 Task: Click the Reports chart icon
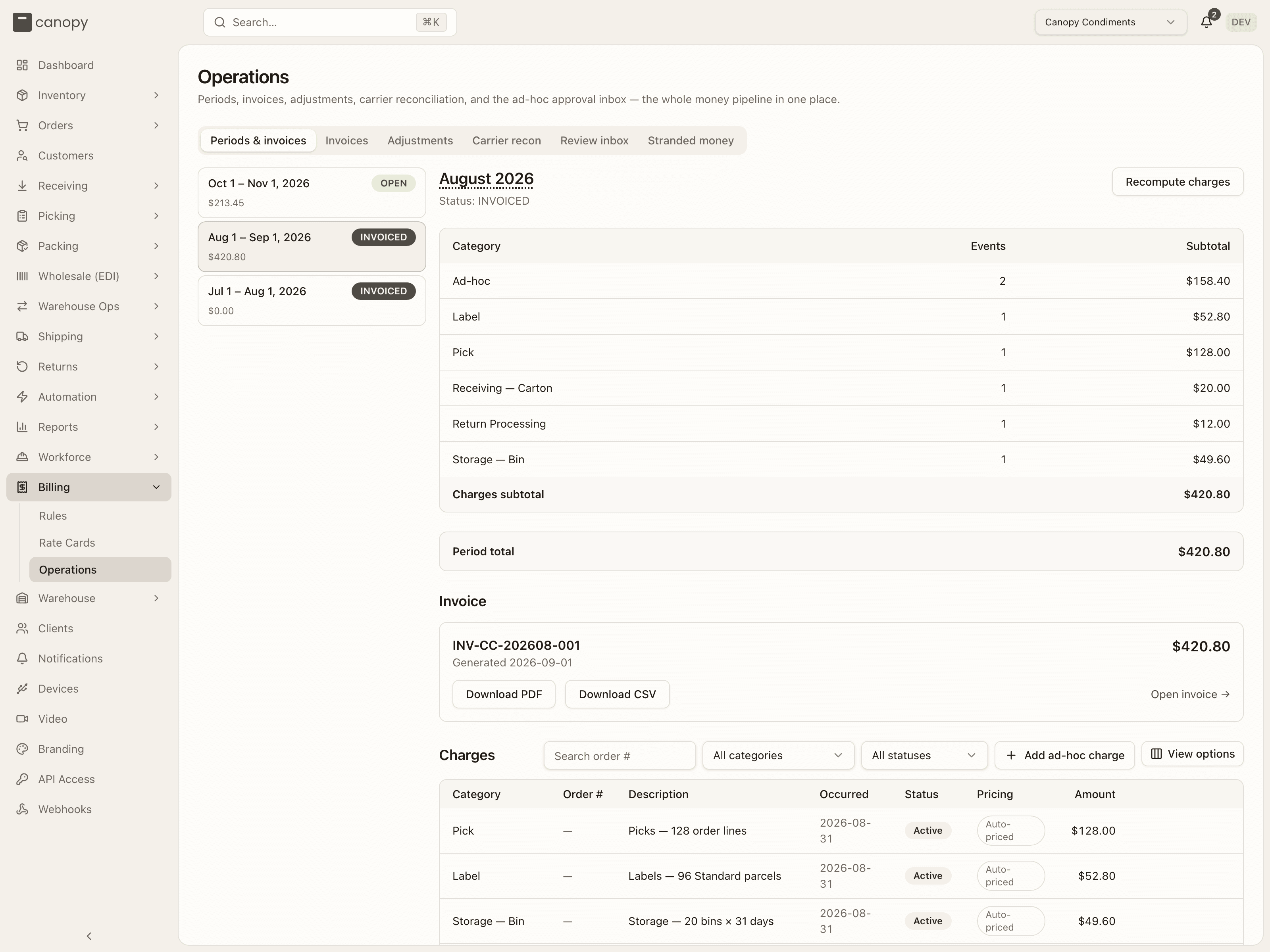coord(22,427)
